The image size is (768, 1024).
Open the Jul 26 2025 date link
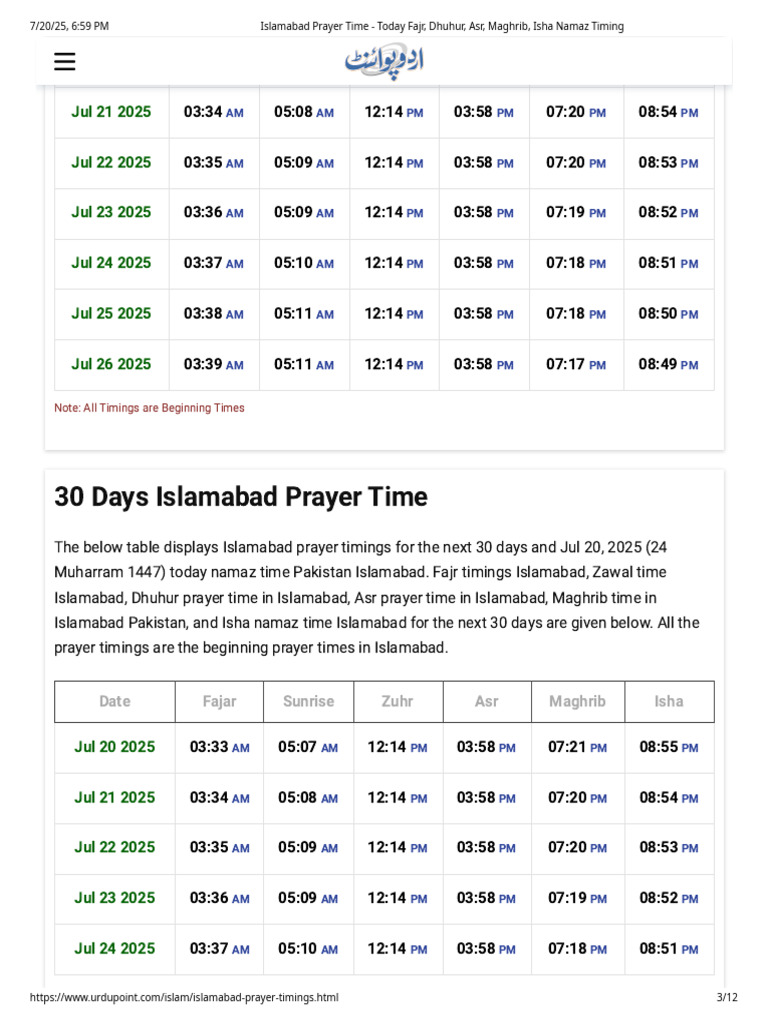tap(111, 365)
